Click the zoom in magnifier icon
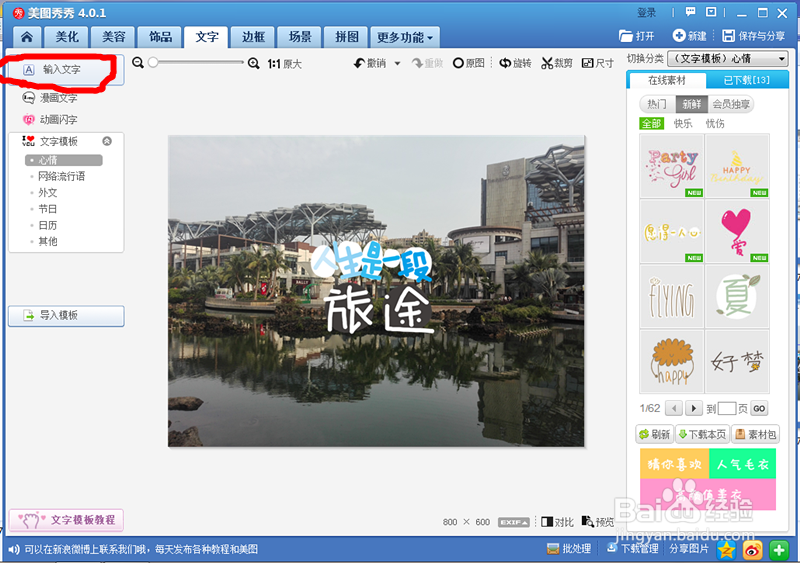This screenshot has width=800, height=563. 253,63
